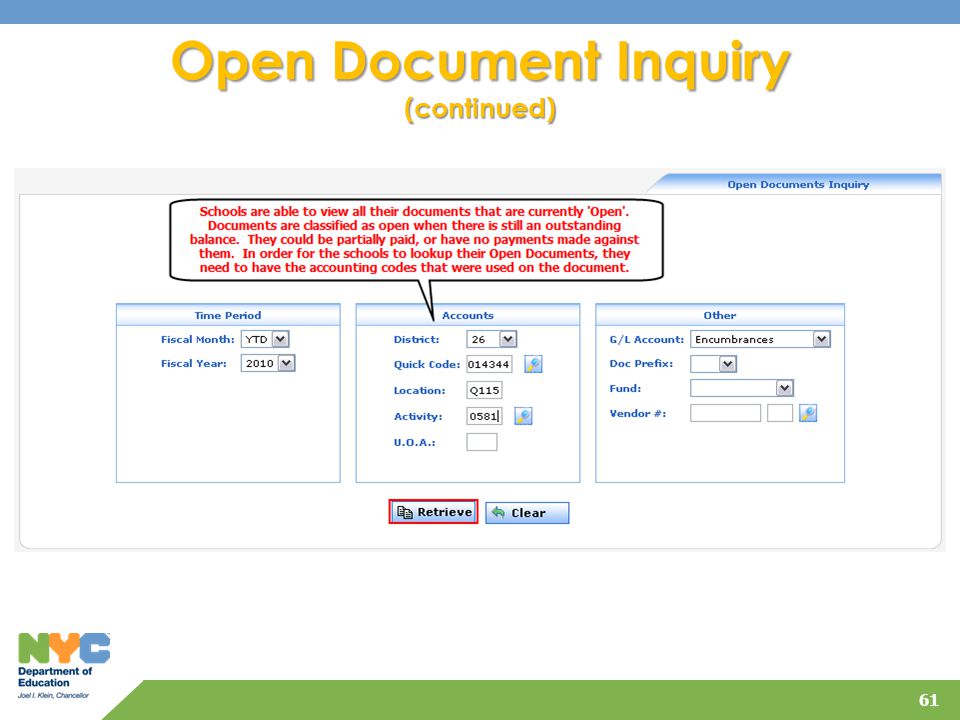The width and height of the screenshot is (960, 720).
Task: Click the Accounts panel header
Action: point(468,315)
